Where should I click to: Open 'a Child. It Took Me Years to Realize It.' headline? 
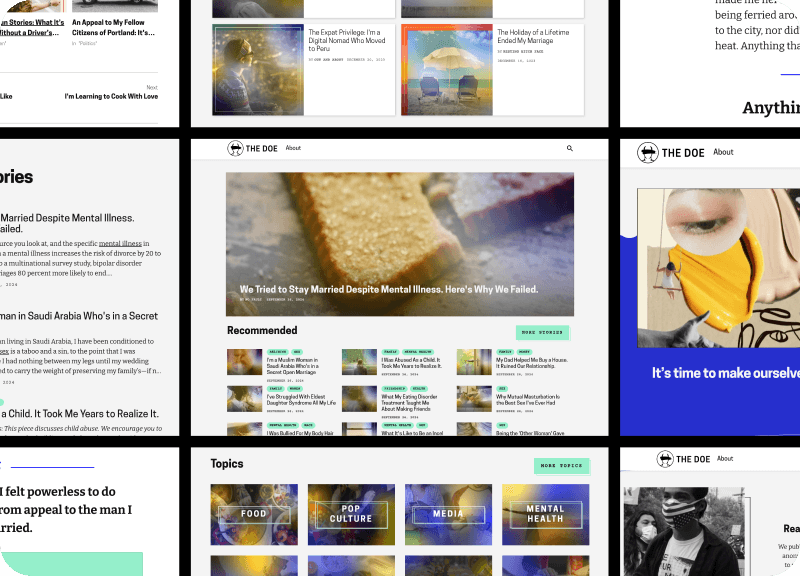[80, 414]
